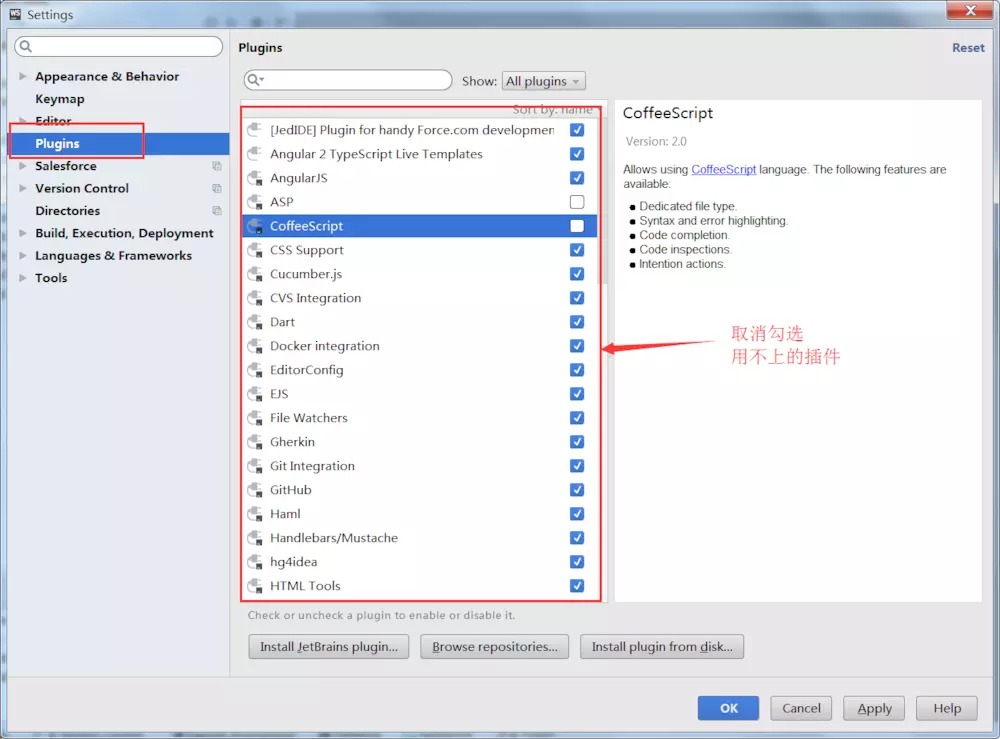Disable CVS Integration plugin checkbox

[x=577, y=298]
